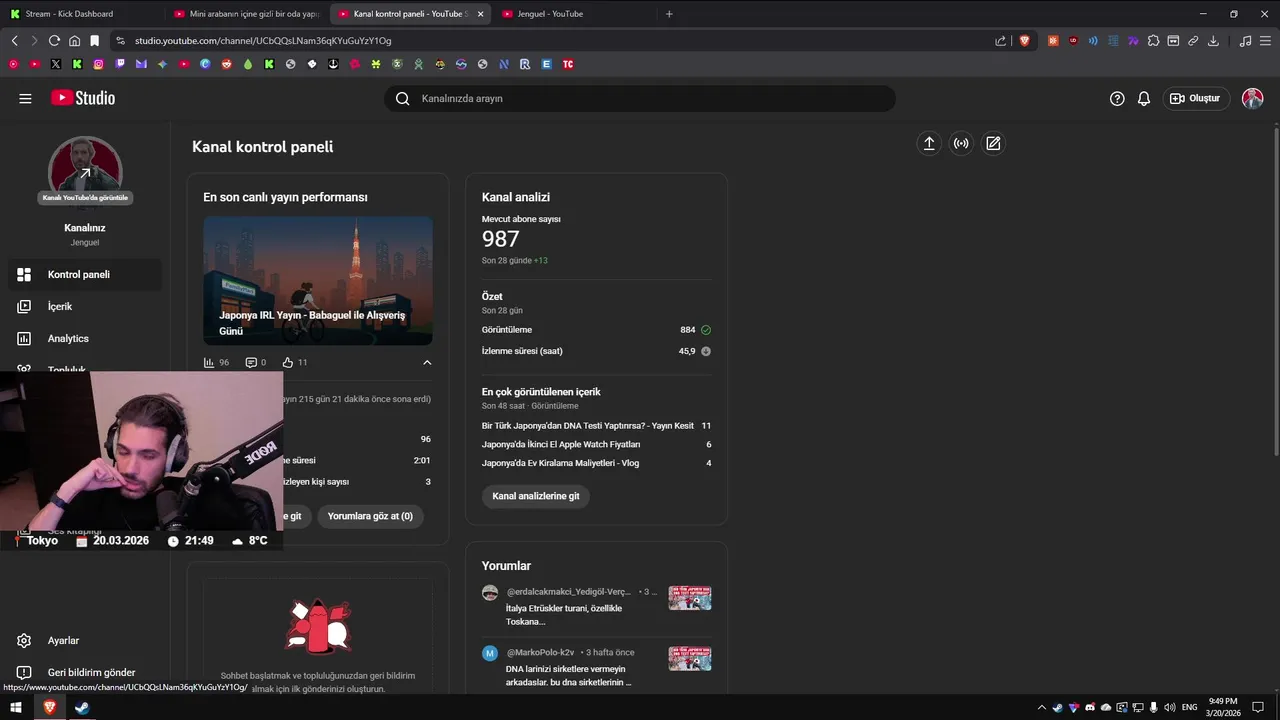Switch to Stream - Kick Dashboard tab
This screenshot has height=720, width=1280.
80,14
